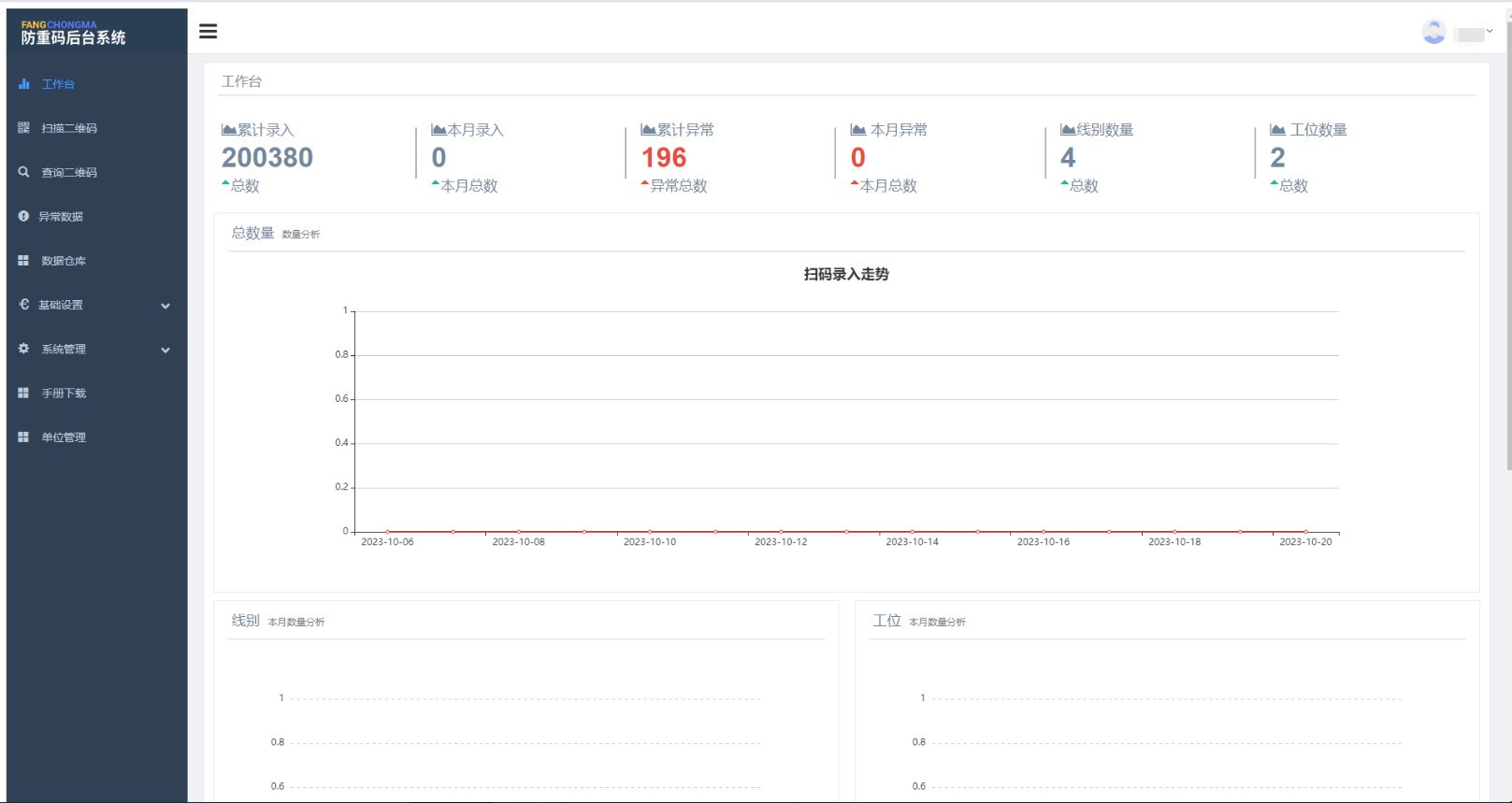Expand the 系统管理 submenu chevron
The image size is (1512, 803).
pyautogui.click(x=166, y=350)
